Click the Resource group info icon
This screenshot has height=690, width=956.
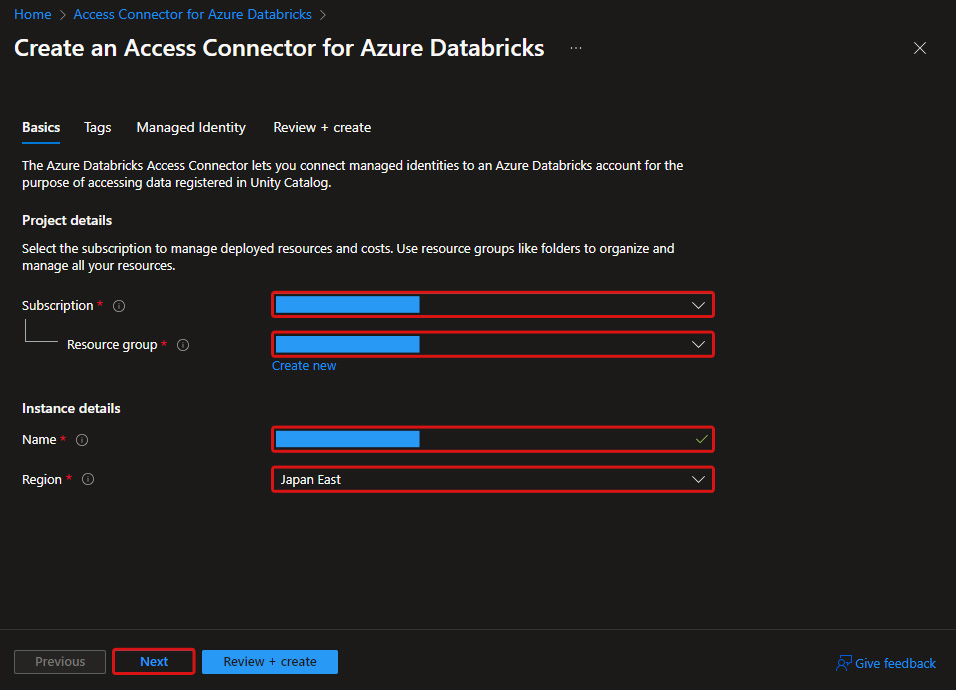(x=183, y=345)
